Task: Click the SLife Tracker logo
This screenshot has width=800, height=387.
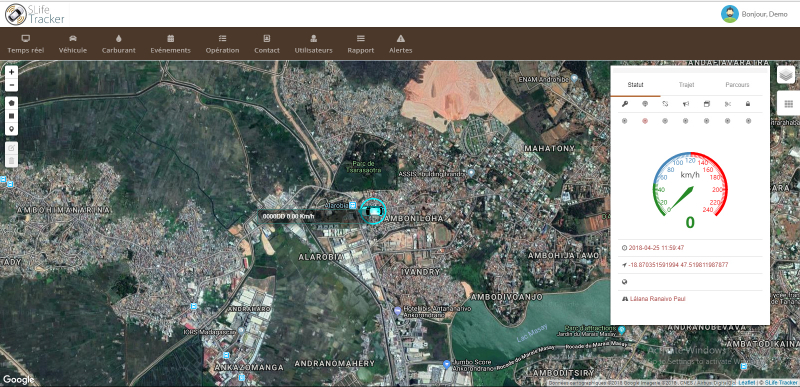Action: point(35,14)
